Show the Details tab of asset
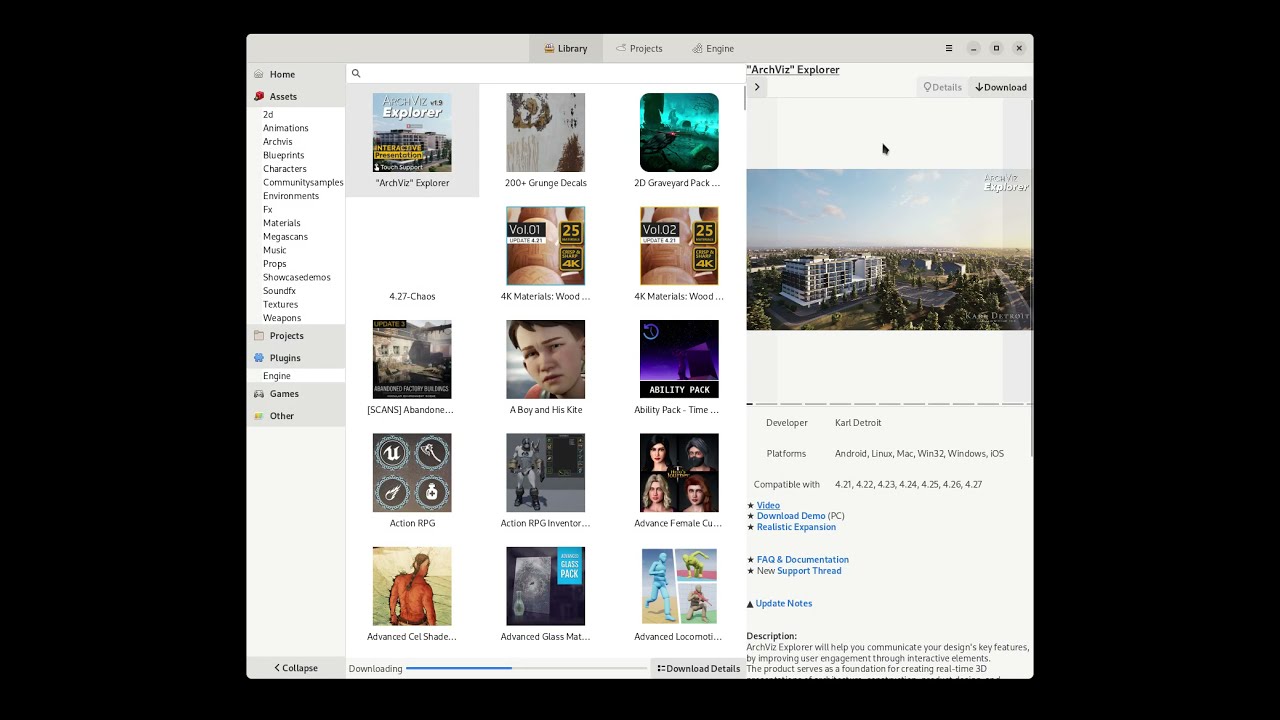The width and height of the screenshot is (1280, 720). click(943, 87)
